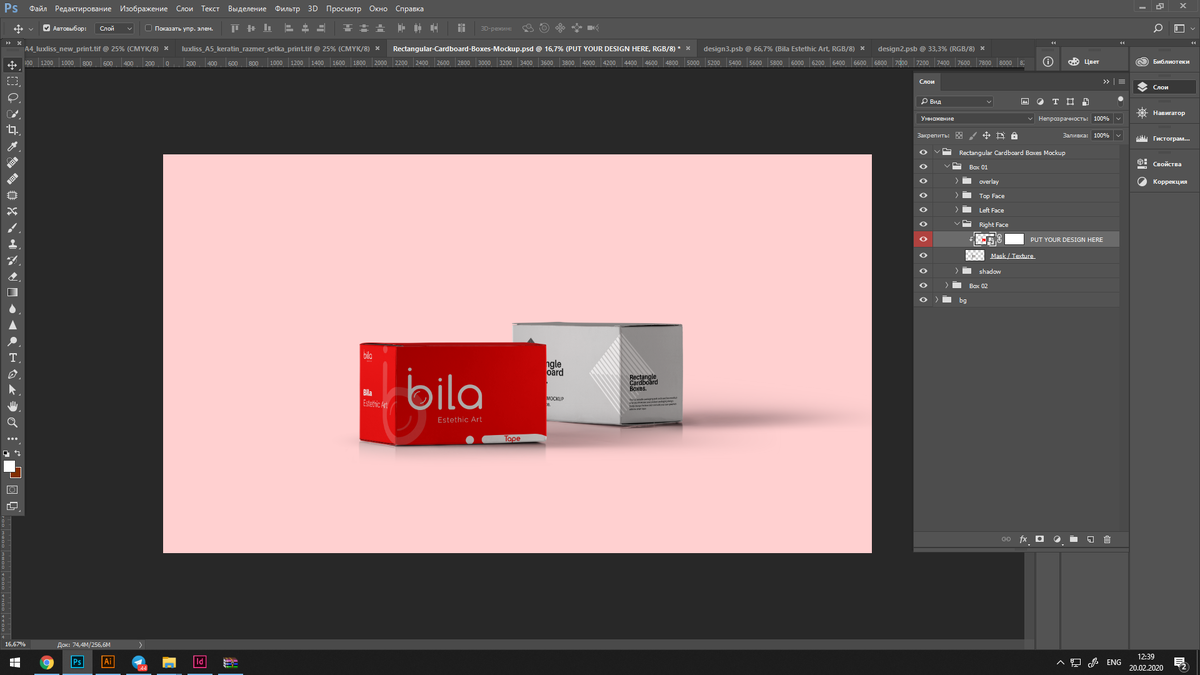This screenshot has width=1200, height=675.
Task: Open the Выделение menu
Action: point(247,8)
